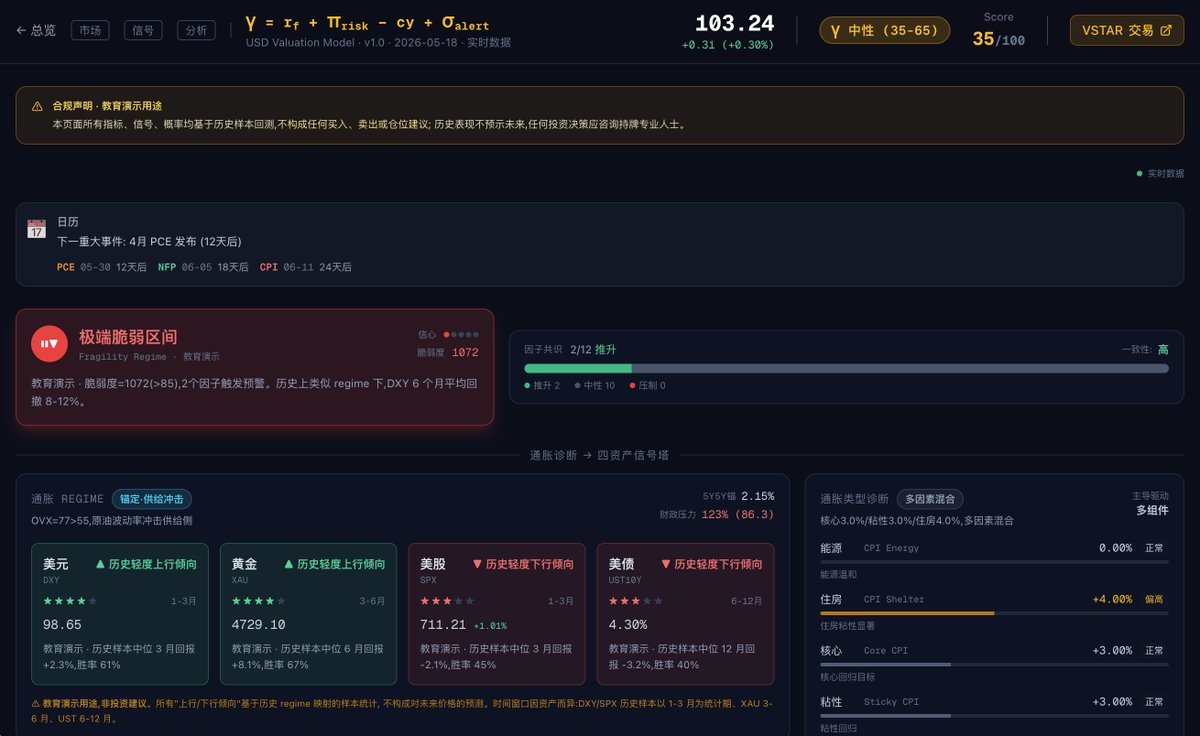This screenshot has height=736, width=1200.
Task: Select the CPI 06-11 event
Action: [305, 267]
